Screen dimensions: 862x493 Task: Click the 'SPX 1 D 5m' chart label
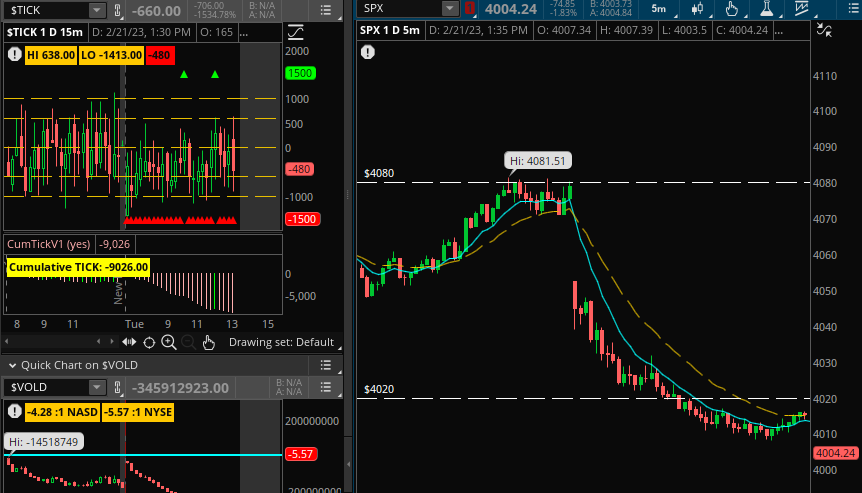pos(390,31)
